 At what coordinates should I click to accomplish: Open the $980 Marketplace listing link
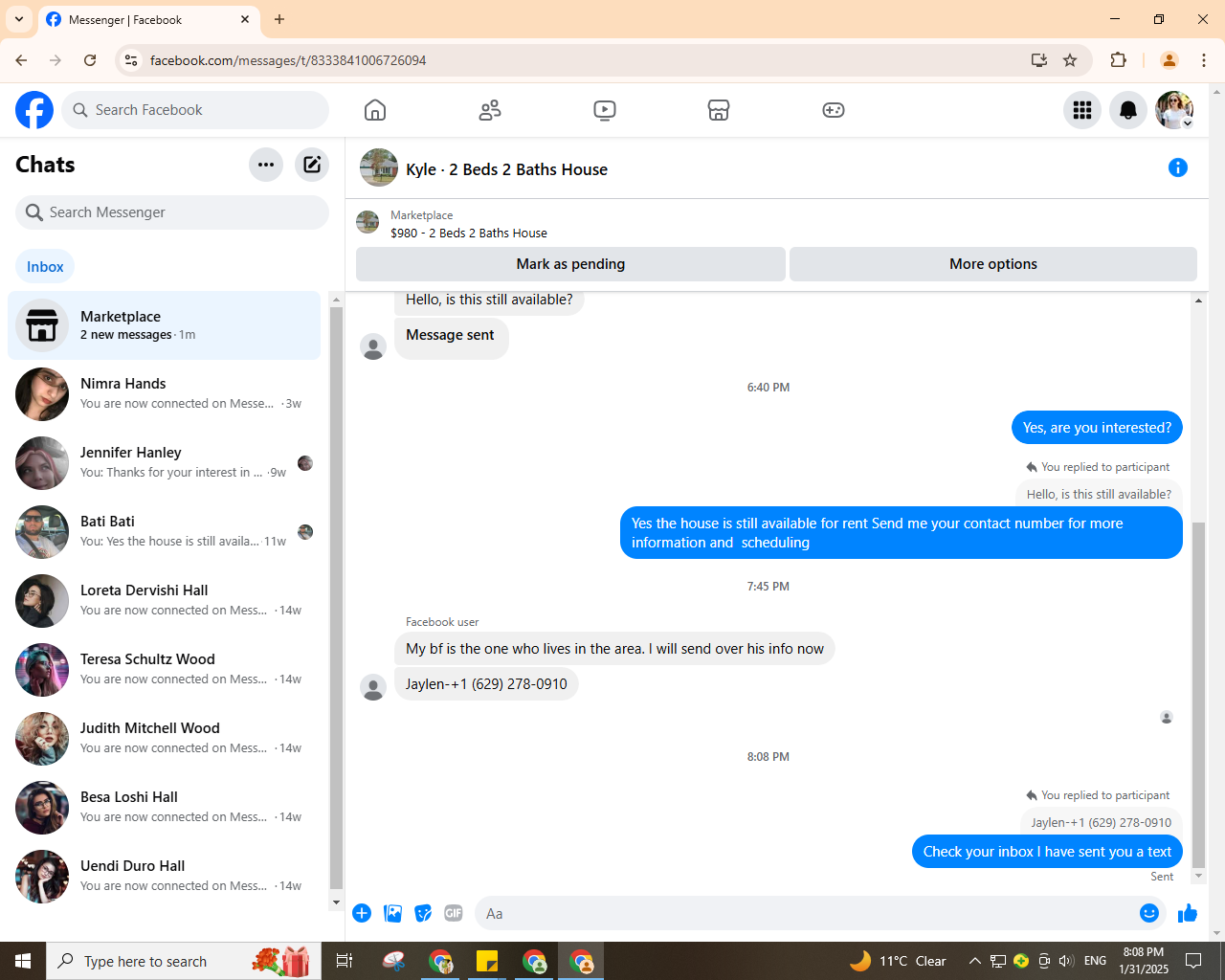[469, 233]
